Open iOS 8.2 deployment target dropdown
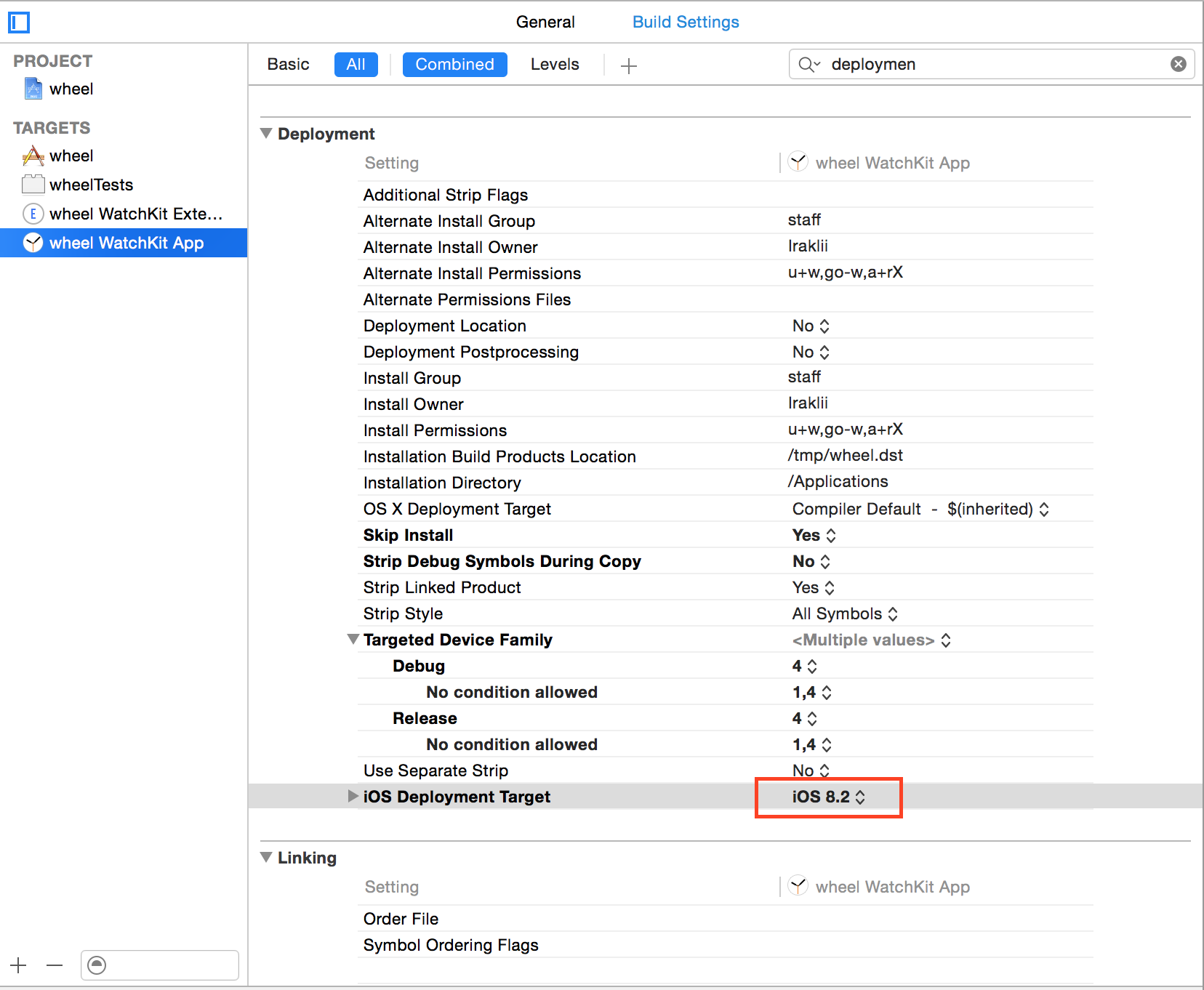This screenshot has width=1204, height=990. click(829, 797)
